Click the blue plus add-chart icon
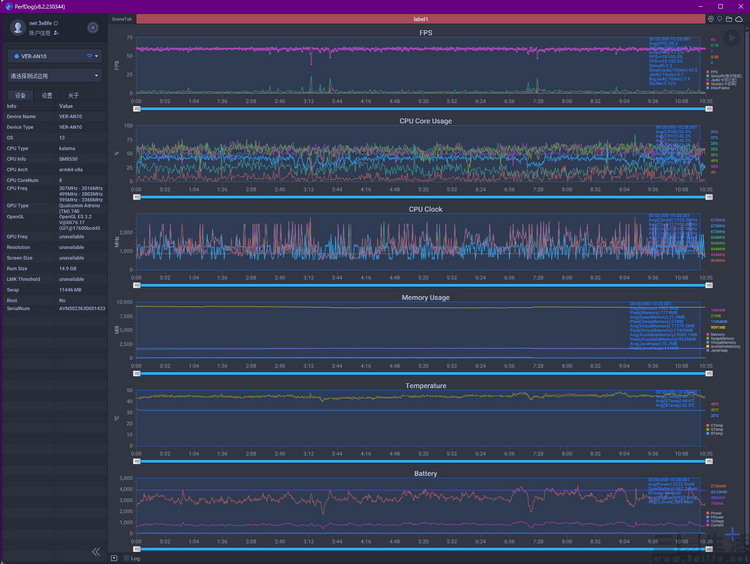The height and width of the screenshot is (564, 750). click(x=732, y=533)
